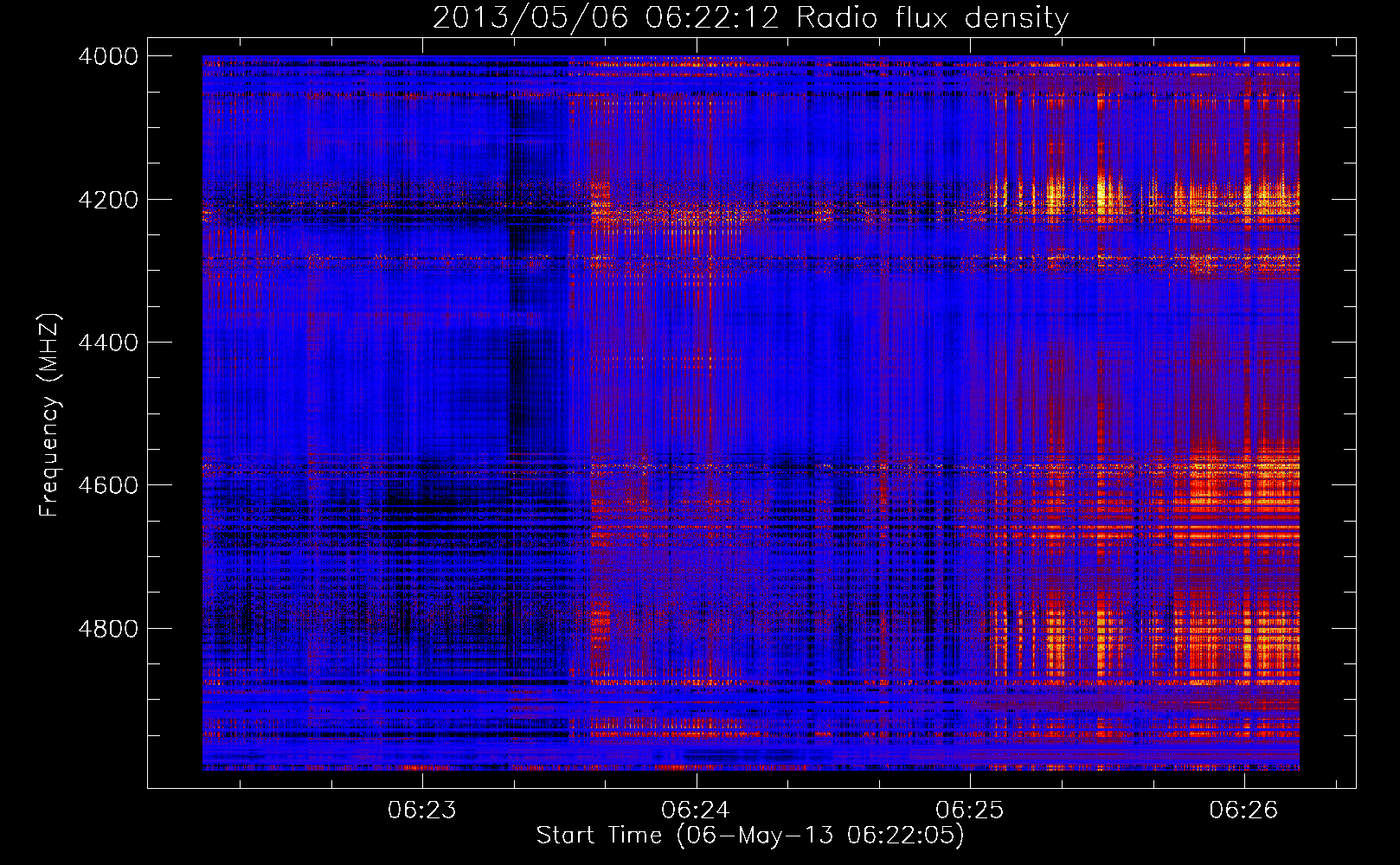
Task: Select the '4400' frequency axis label
Action: click(x=108, y=343)
